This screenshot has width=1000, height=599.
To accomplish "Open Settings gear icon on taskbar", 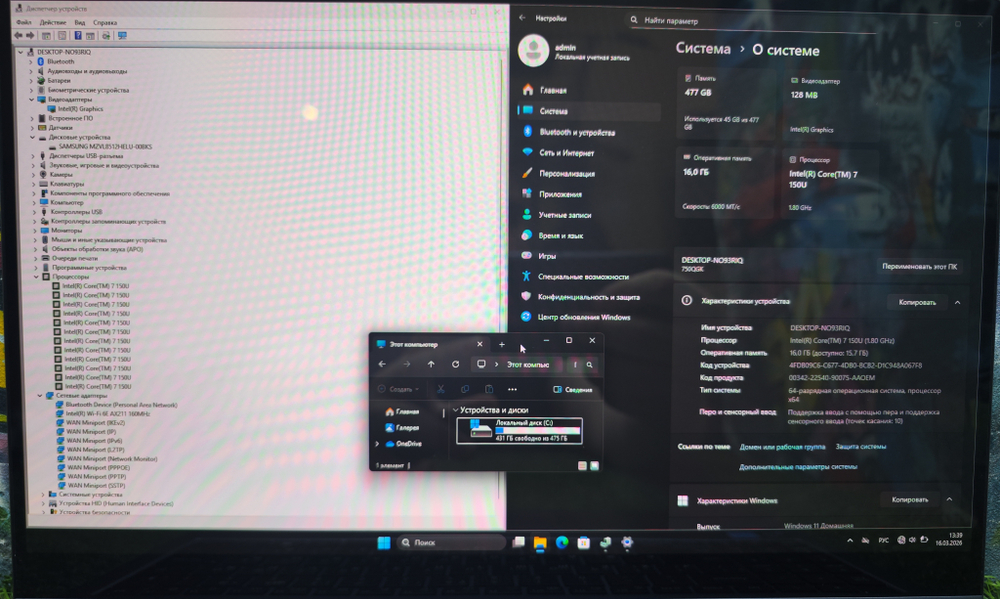I will tap(627, 542).
